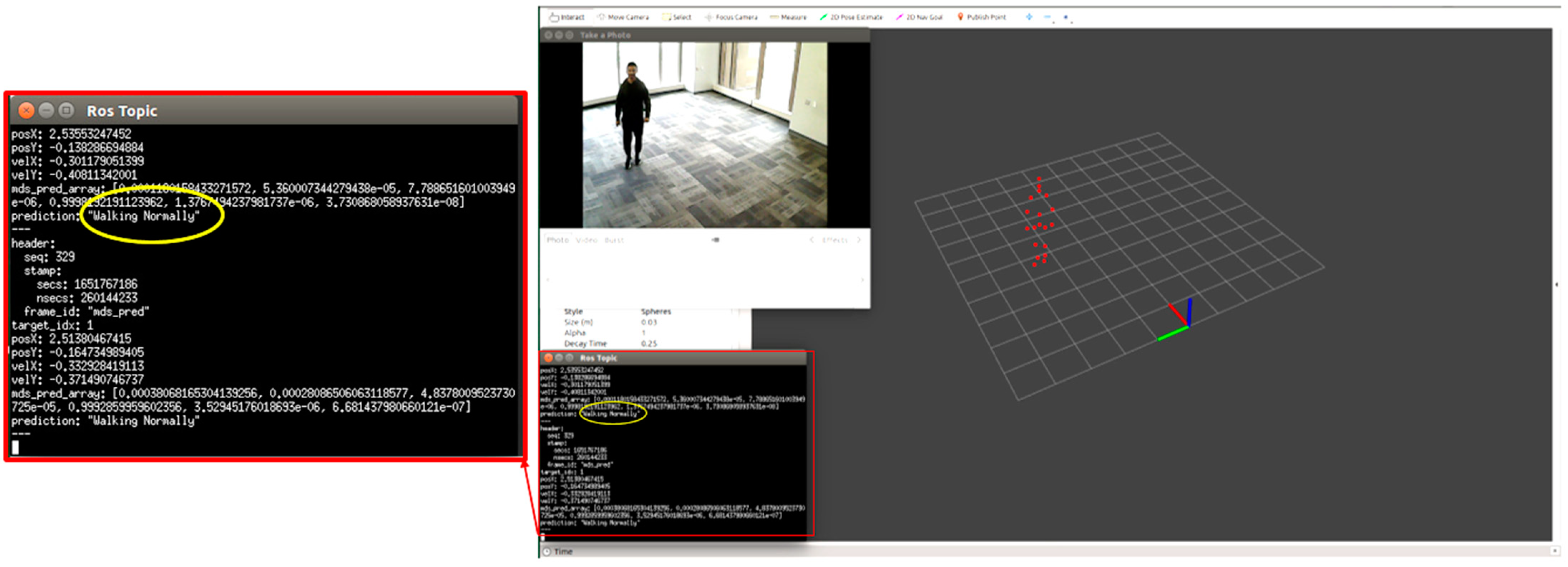Activate the Move Camera tool
The width and height of the screenshot is (1568, 567).
623,17
